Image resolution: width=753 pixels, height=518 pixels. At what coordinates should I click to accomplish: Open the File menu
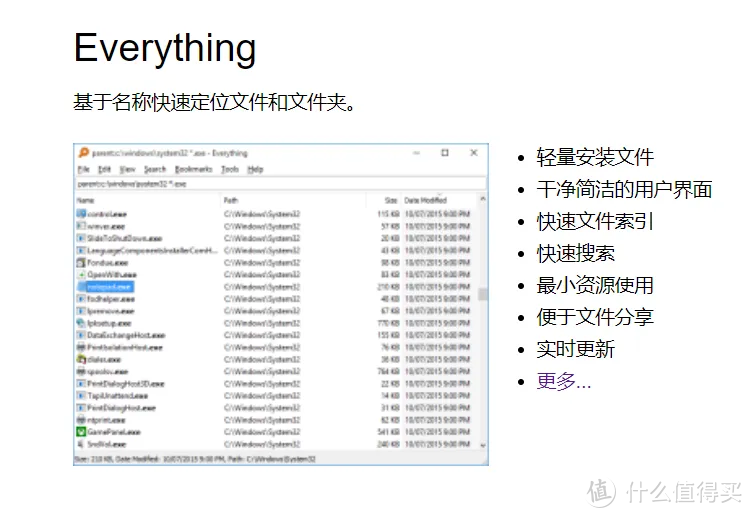[x=84, y=169]
